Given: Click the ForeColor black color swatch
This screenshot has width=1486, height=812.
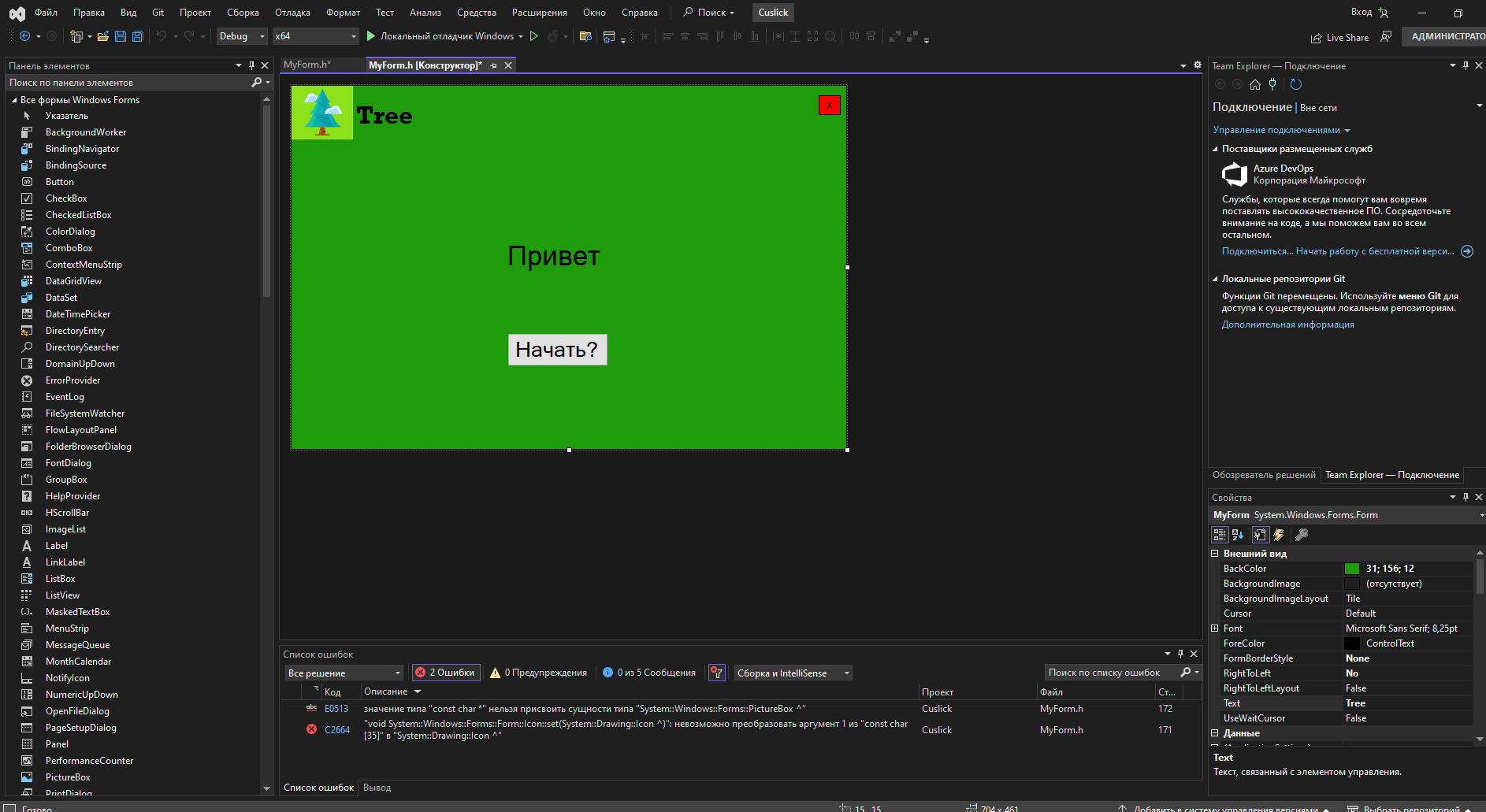Looking at the screenshot, I should (x=1352, y=643).
